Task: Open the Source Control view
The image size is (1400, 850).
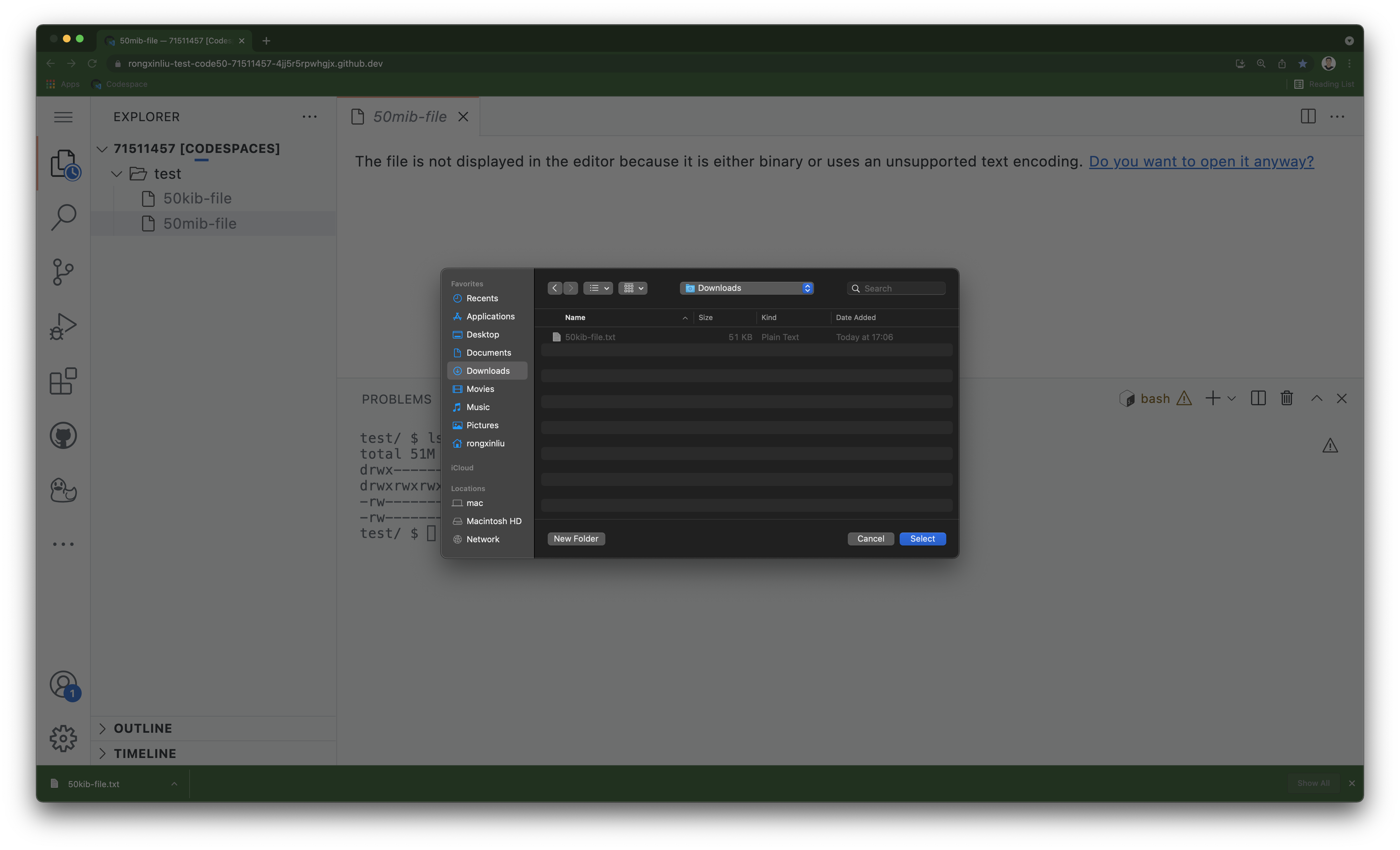Action: point(63,272)
